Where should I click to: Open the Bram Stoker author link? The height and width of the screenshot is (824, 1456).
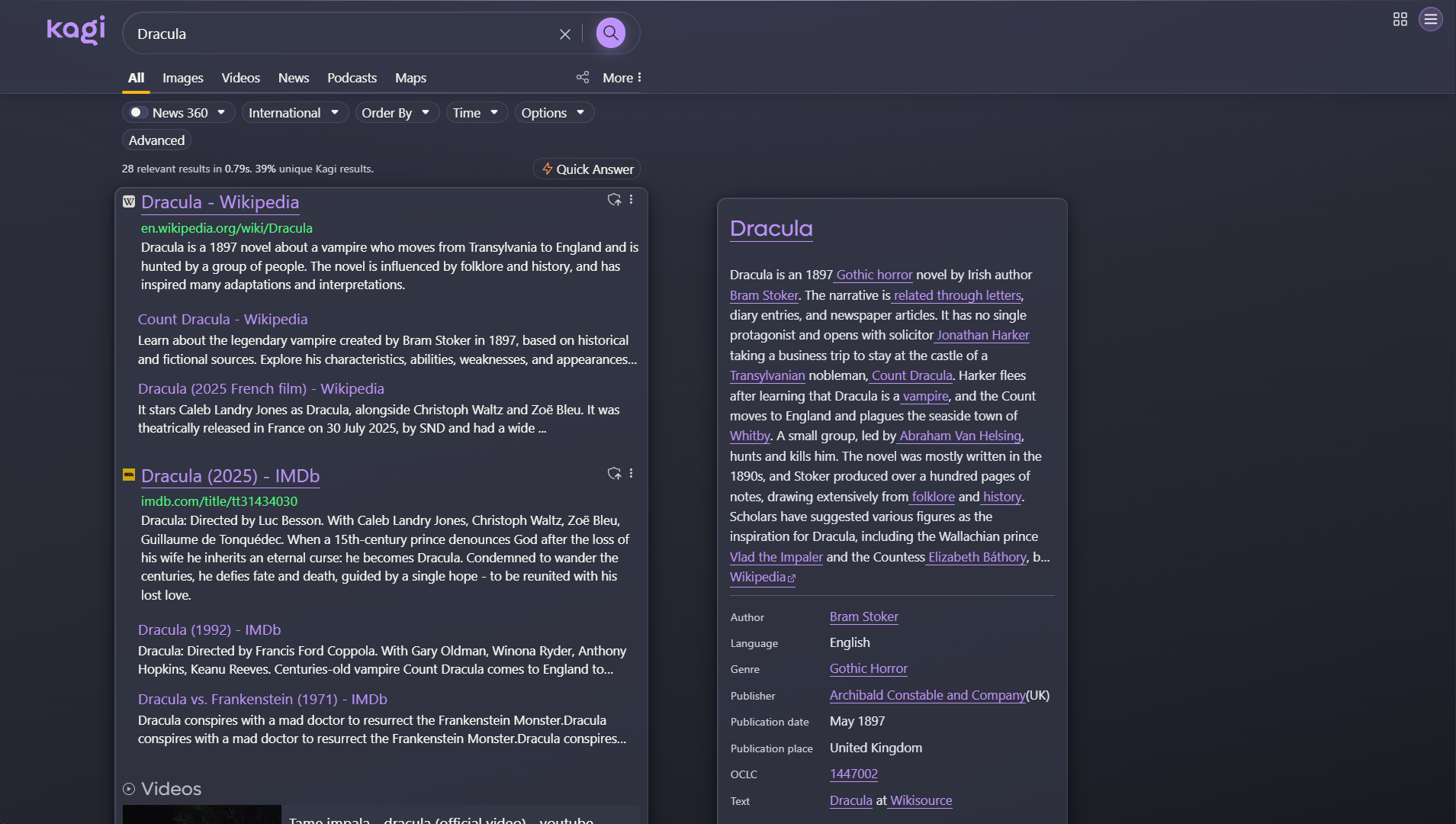coord(864,616)
